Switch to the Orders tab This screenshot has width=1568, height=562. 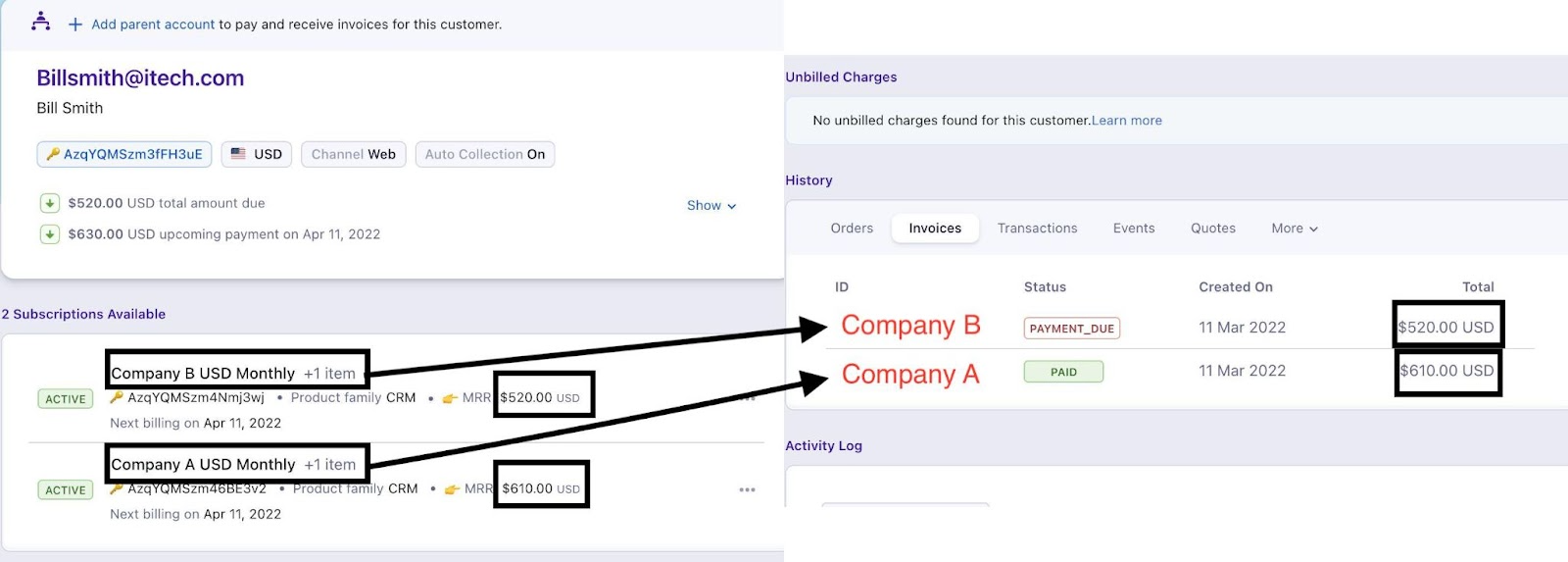(851, 229)
